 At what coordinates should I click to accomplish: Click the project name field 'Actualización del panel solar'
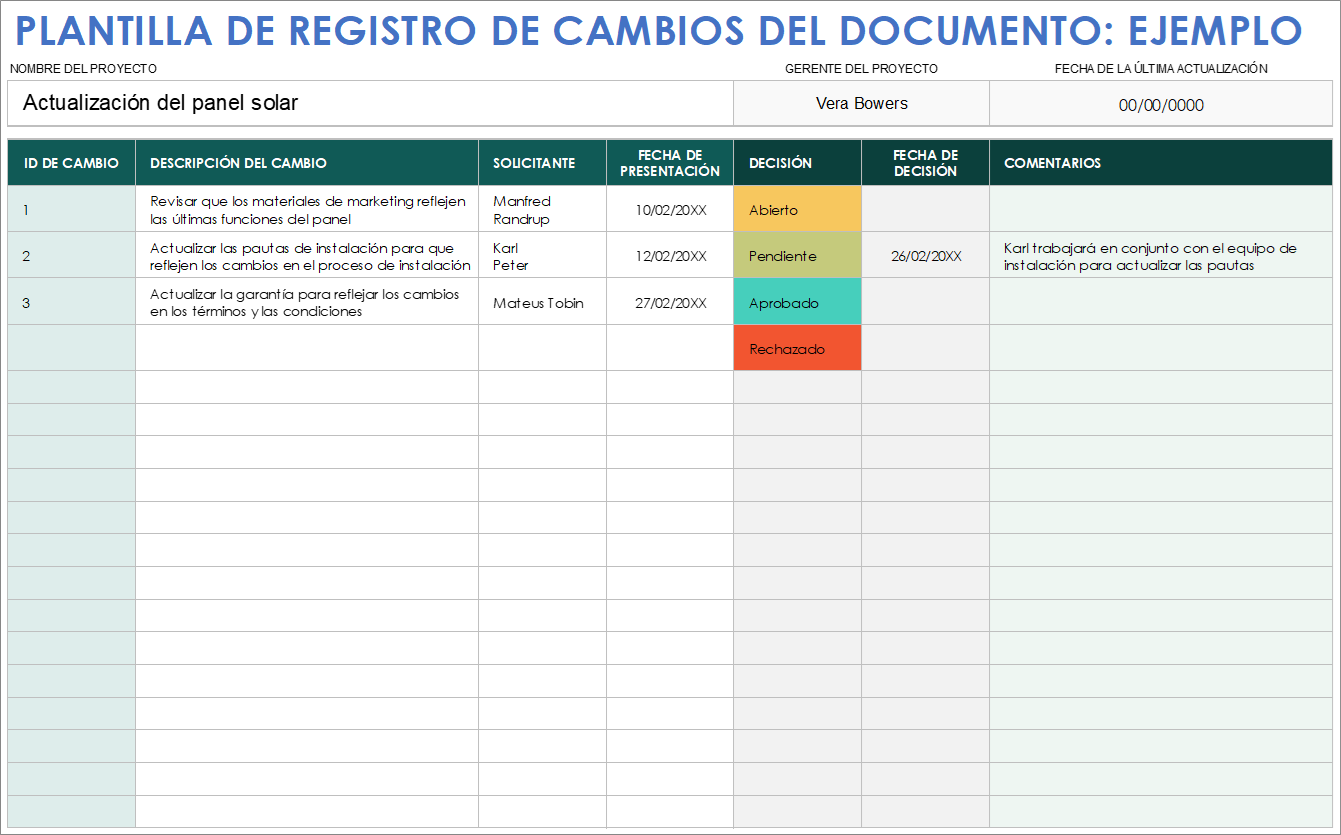click(x=370, y=103)
